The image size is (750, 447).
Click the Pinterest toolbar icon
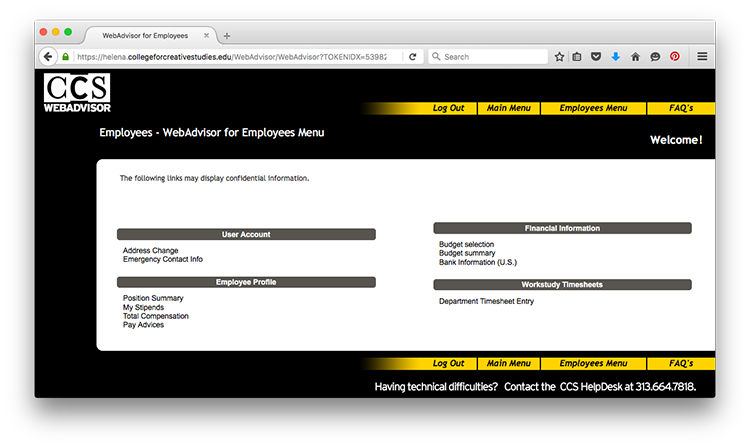click(x=674, y=57)
